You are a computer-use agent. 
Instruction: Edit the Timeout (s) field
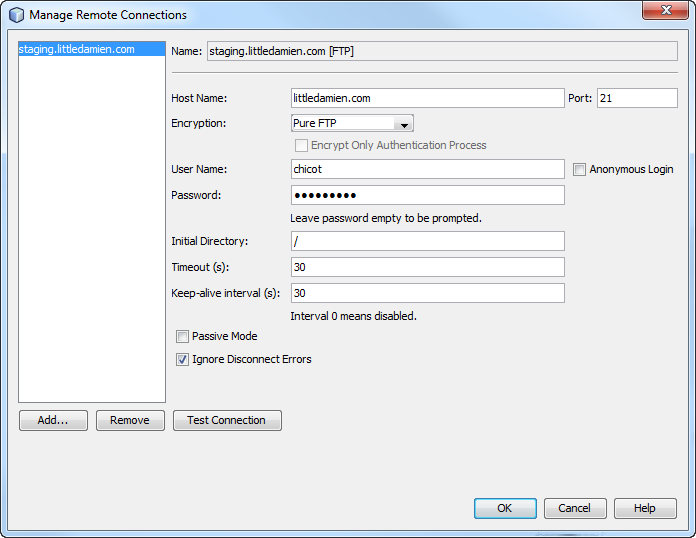coord(427,267)
